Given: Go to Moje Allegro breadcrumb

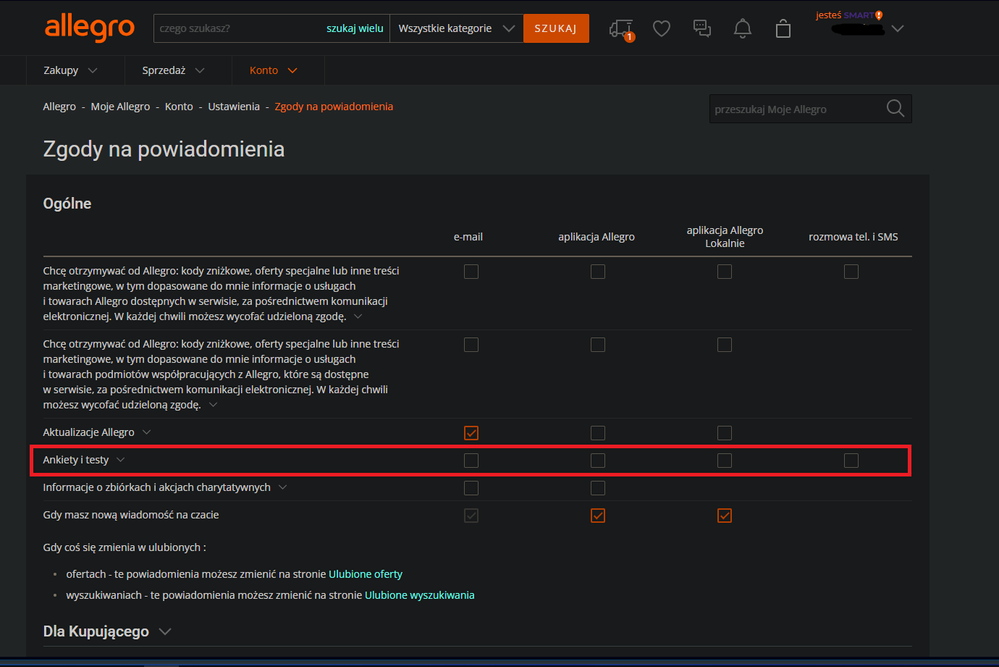Looking at the screenshot, I should tap(120, 106).
